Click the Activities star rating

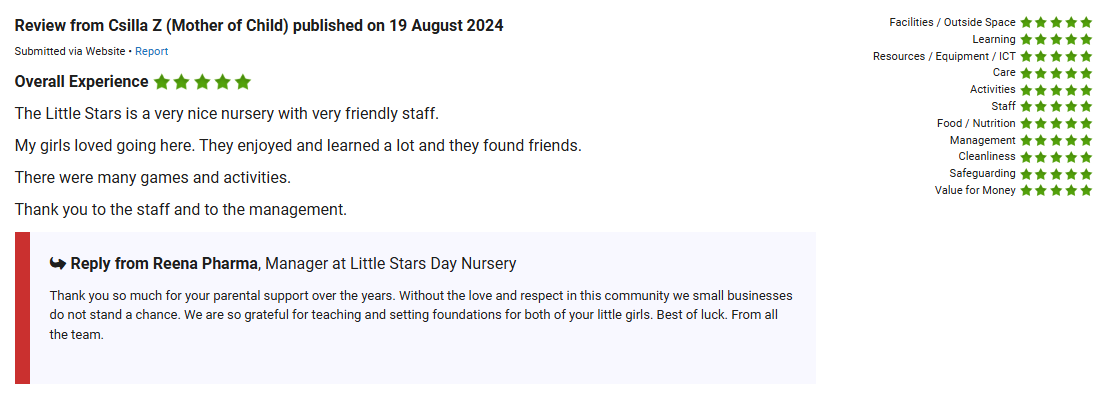click(x=1056, y=90)
